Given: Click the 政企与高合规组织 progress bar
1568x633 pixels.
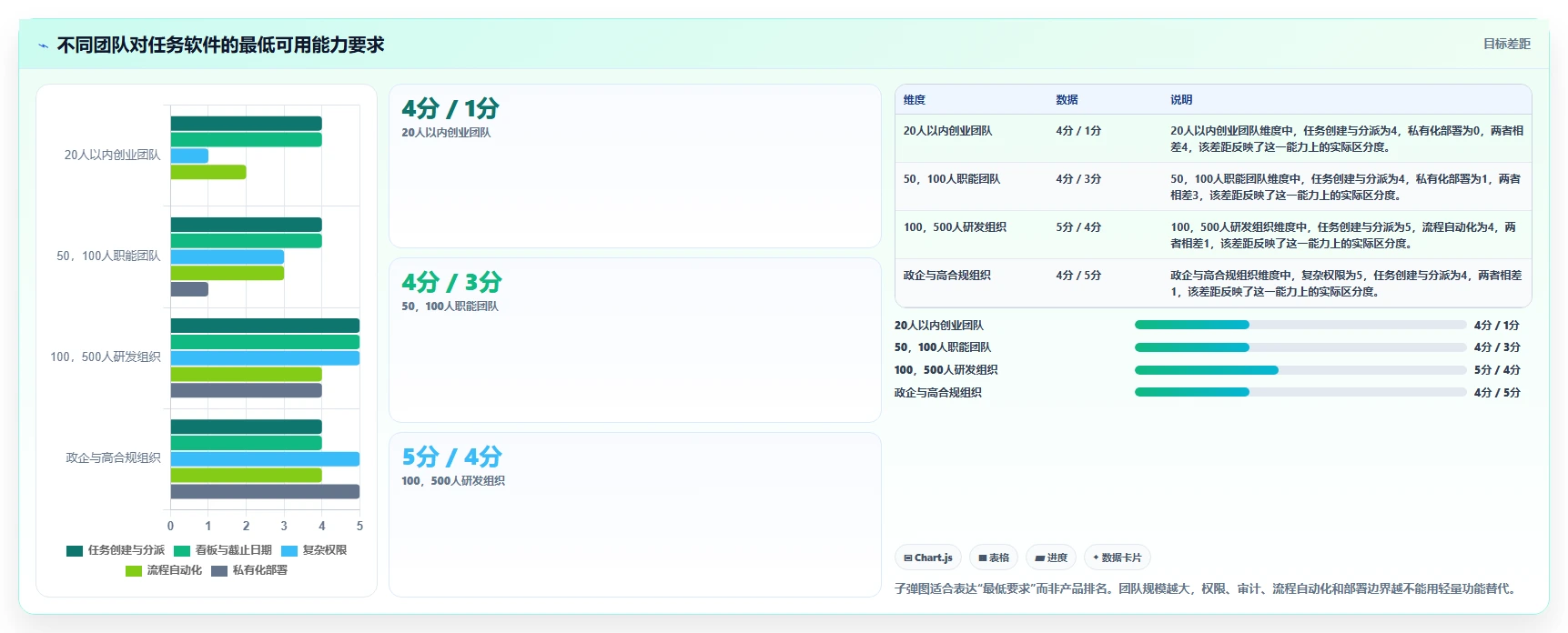Looking at the screenshot, I should [1300, 392].
